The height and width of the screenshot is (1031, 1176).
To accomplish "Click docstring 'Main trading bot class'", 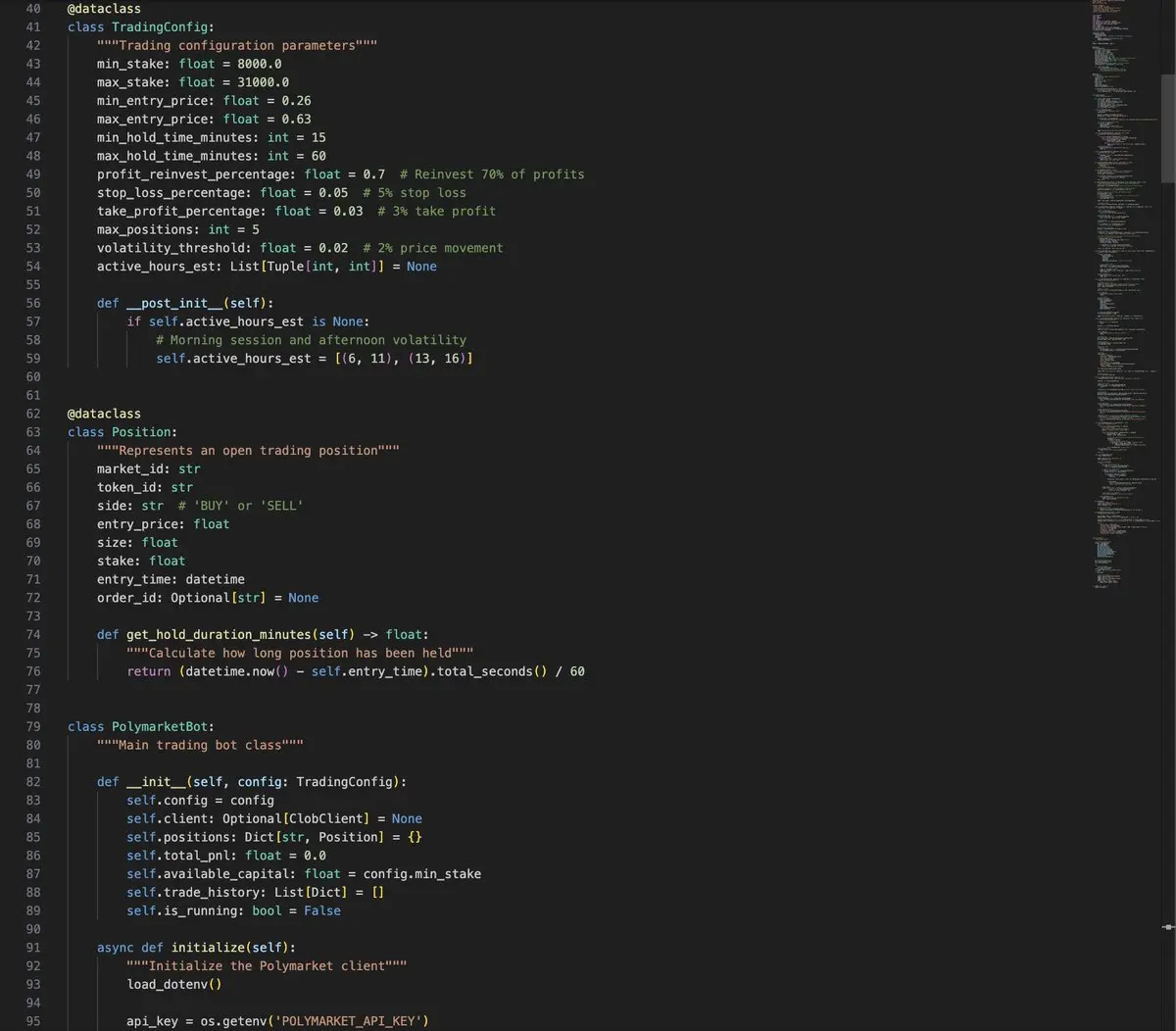I will 200,745.
